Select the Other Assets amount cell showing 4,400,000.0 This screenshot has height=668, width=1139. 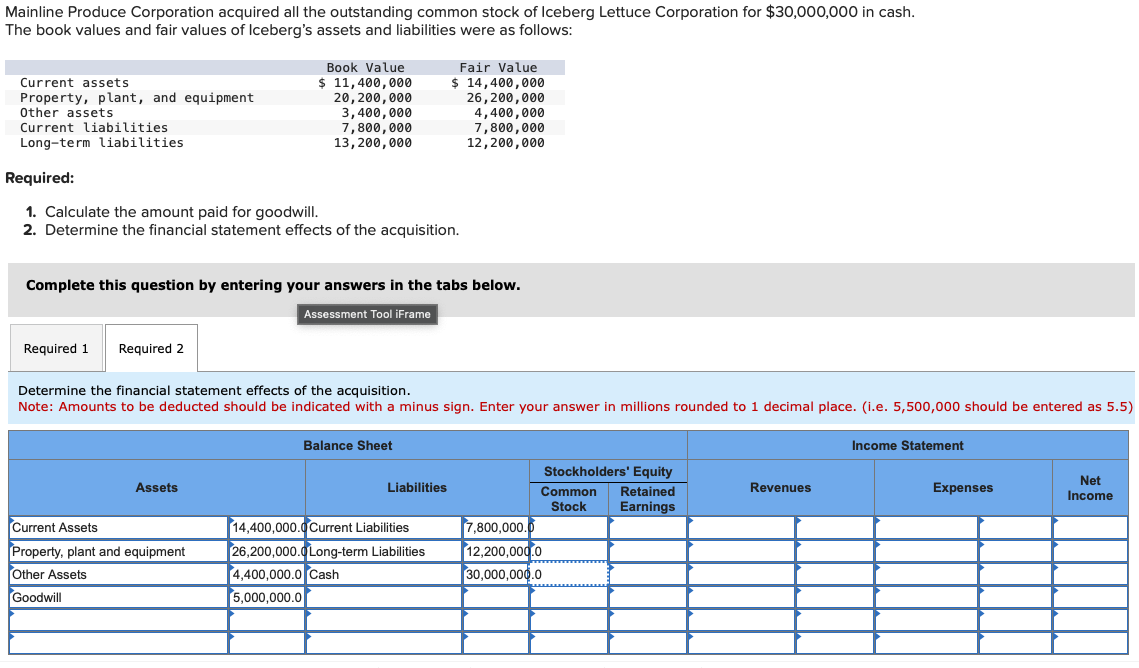[266, 574]
